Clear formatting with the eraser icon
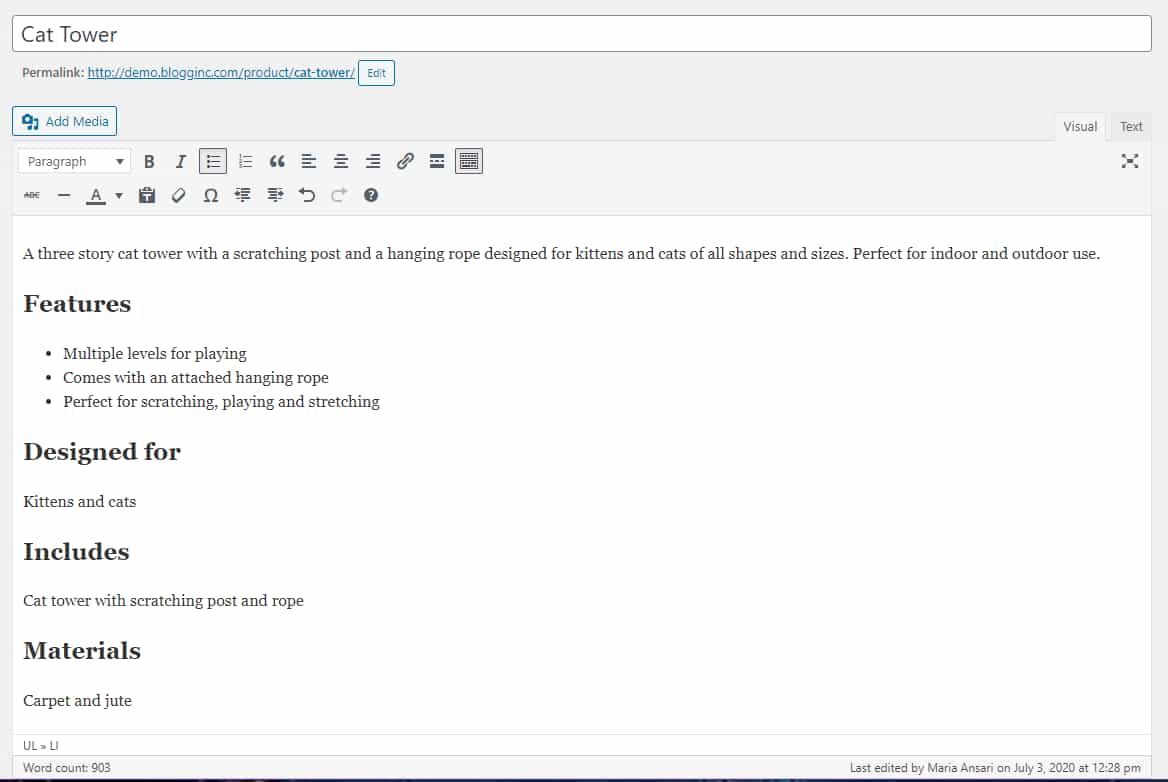 [179, 195]
